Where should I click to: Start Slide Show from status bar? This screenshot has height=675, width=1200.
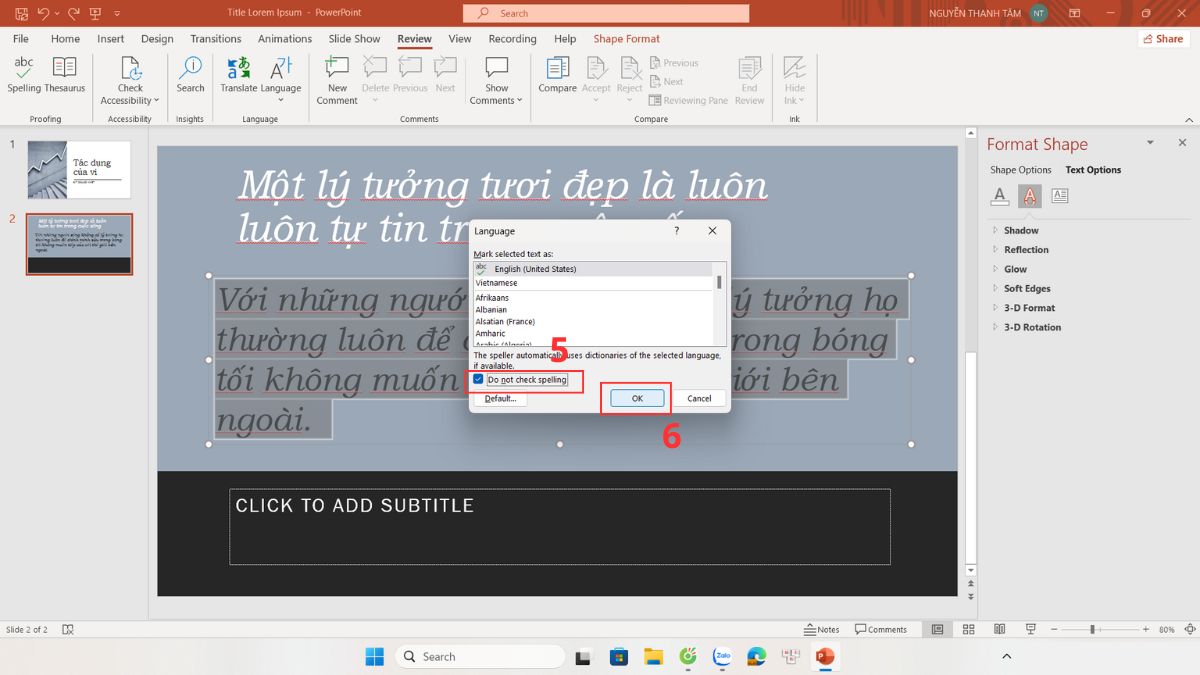1031,629
